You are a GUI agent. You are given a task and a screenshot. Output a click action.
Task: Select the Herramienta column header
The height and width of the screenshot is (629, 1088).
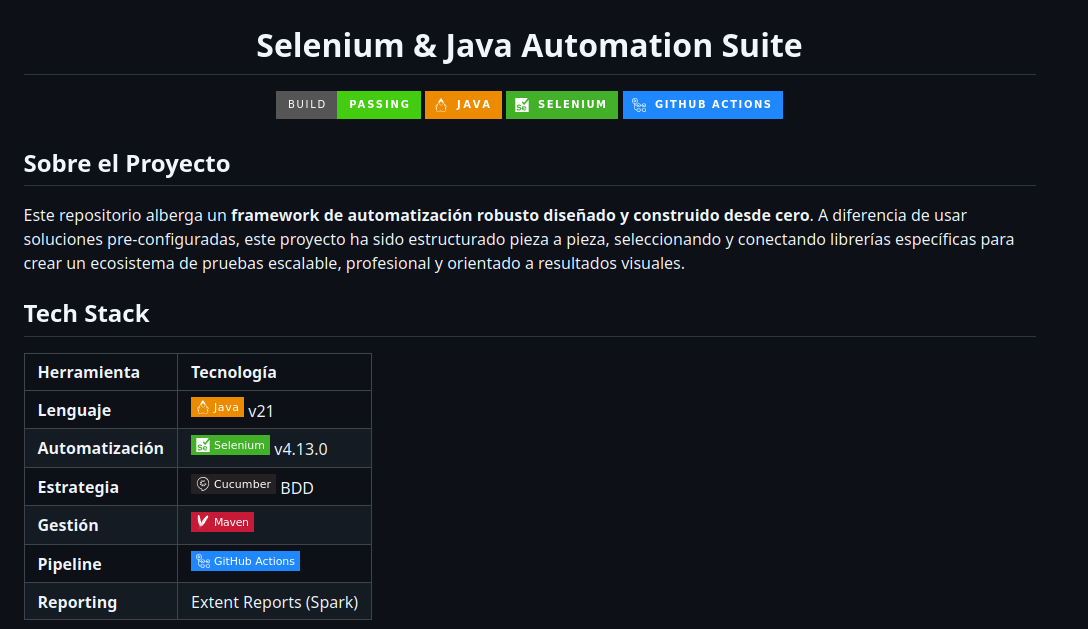click(x=88, y=371)
